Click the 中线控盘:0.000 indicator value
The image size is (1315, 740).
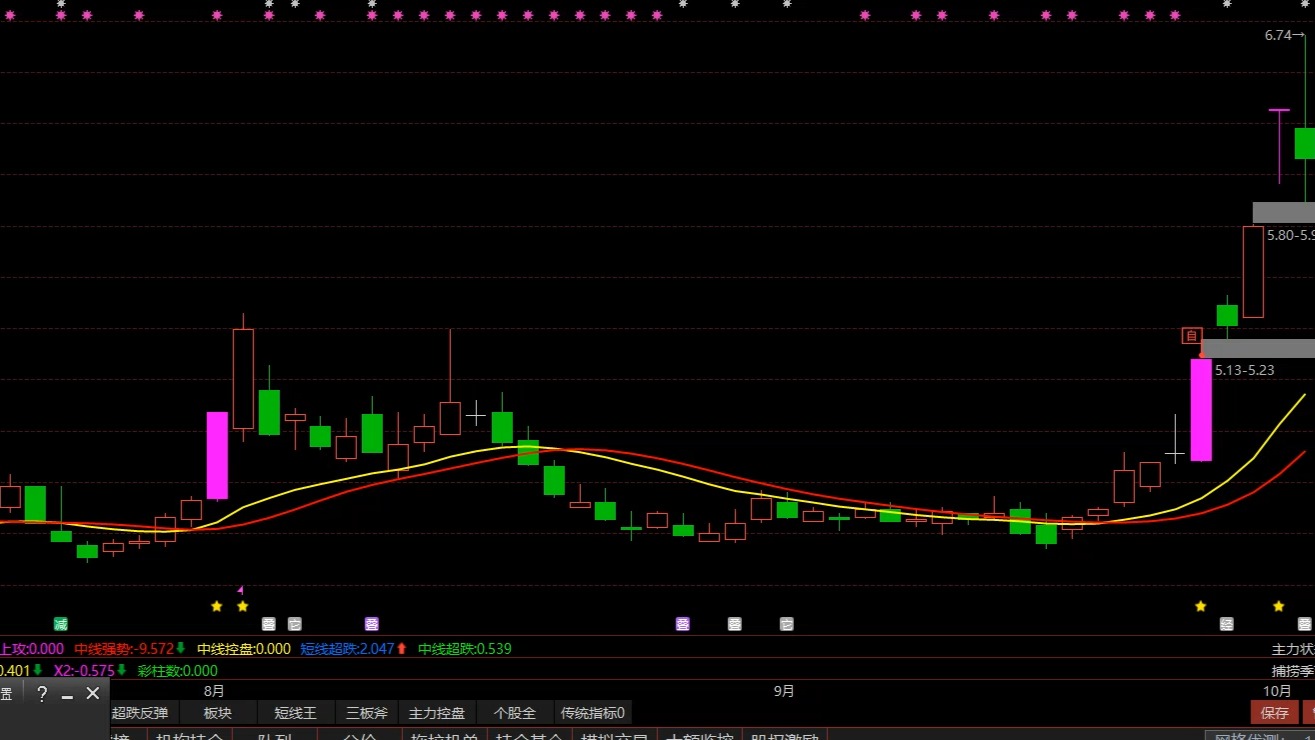click(244, 649)
